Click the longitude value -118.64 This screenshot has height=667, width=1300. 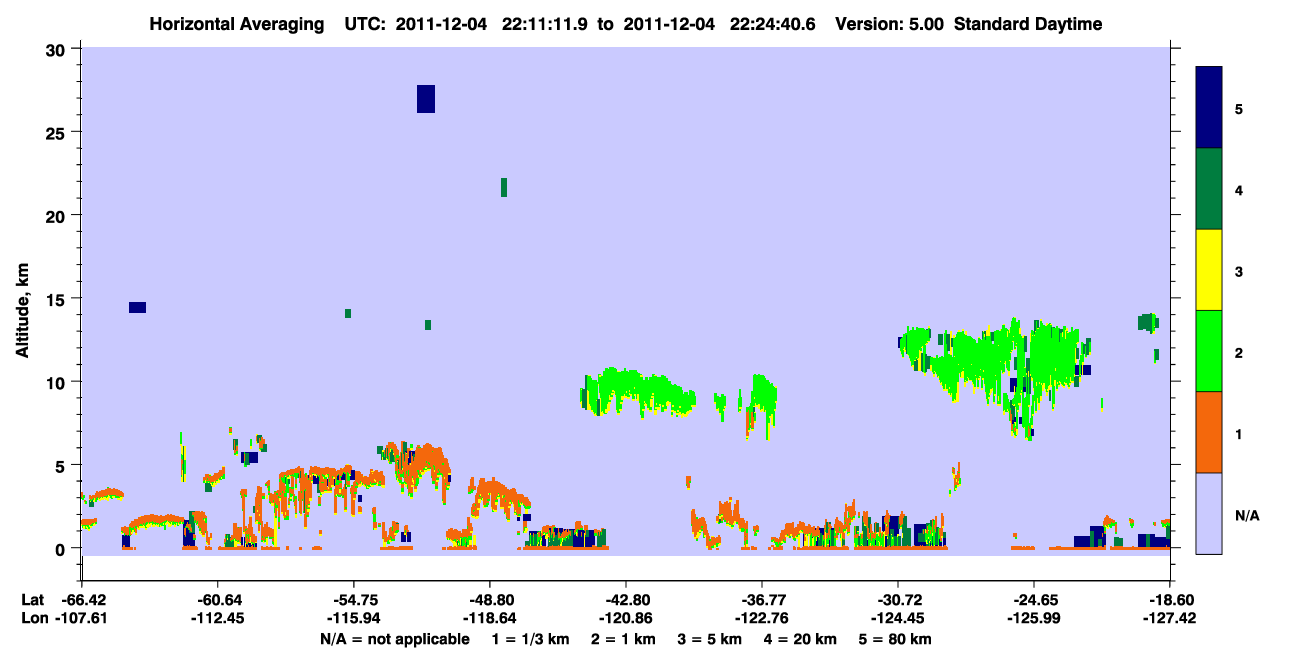[489, 618]
